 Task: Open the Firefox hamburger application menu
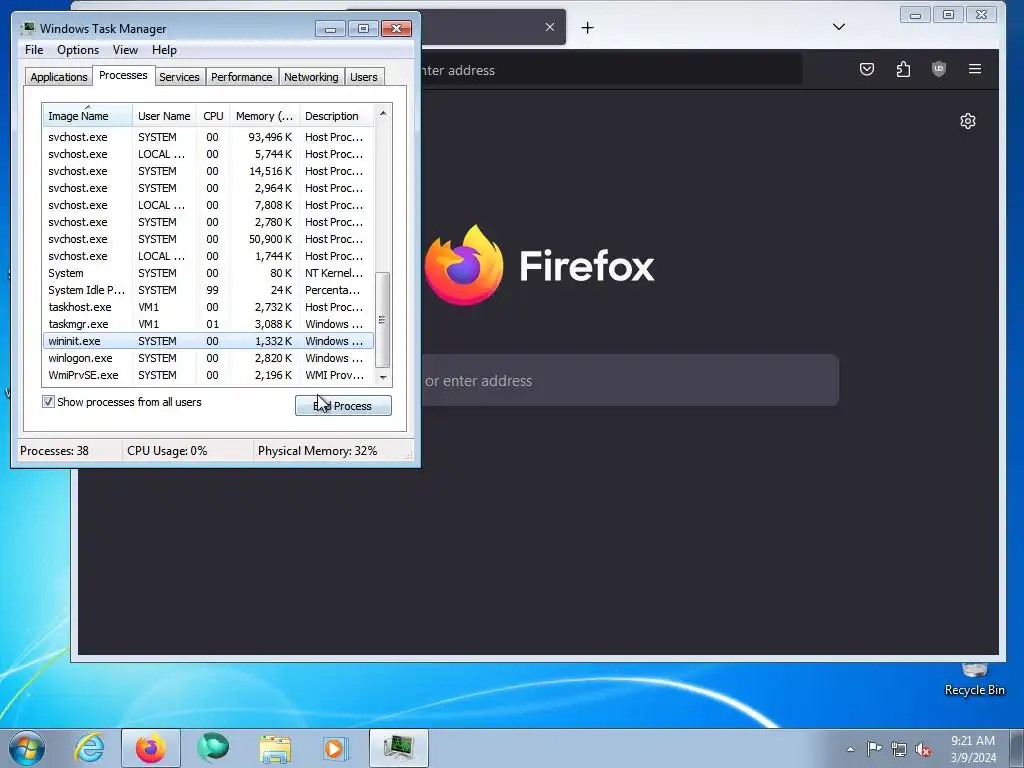[x=974, y=69]
